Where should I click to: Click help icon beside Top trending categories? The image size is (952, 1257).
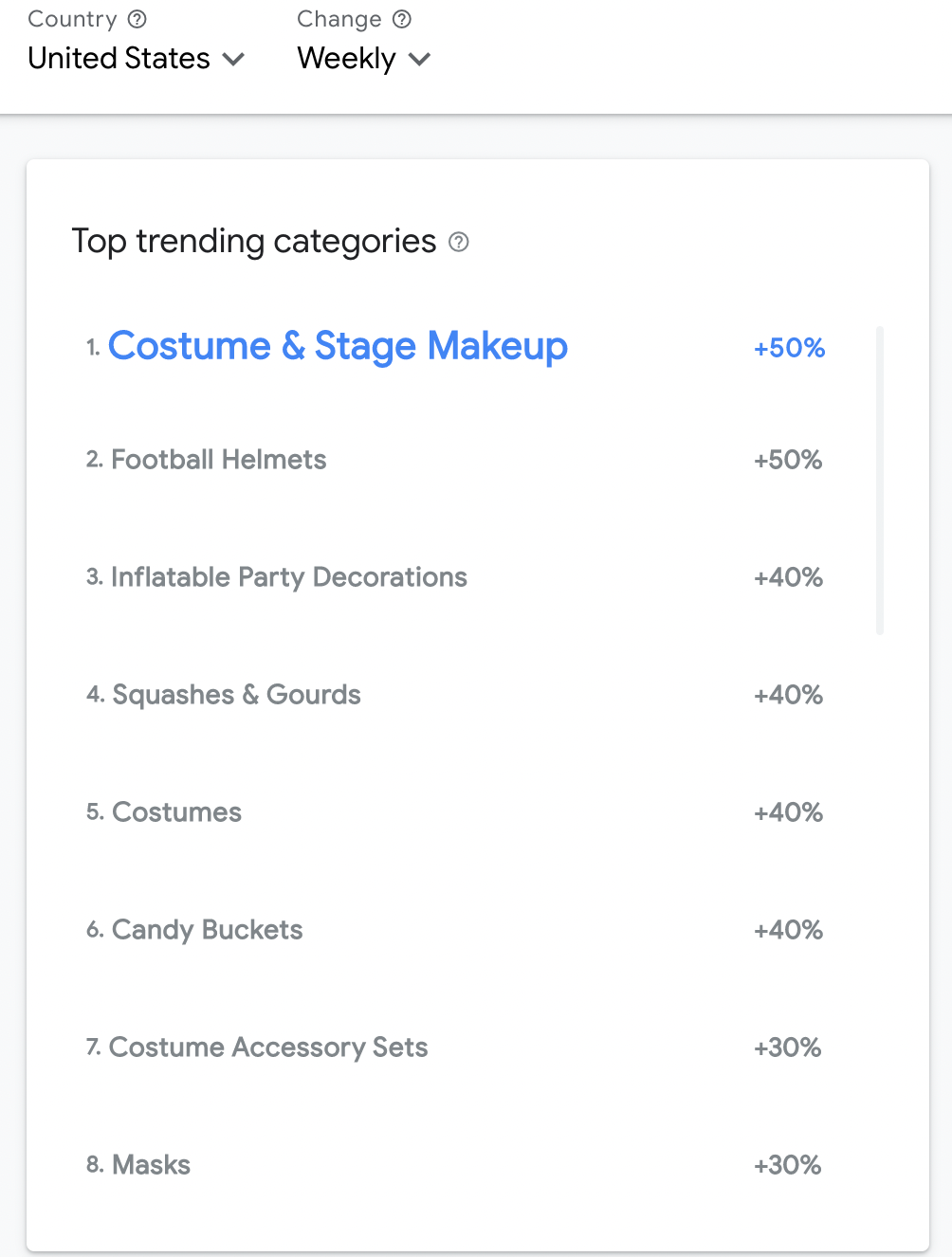coord(459,242)
